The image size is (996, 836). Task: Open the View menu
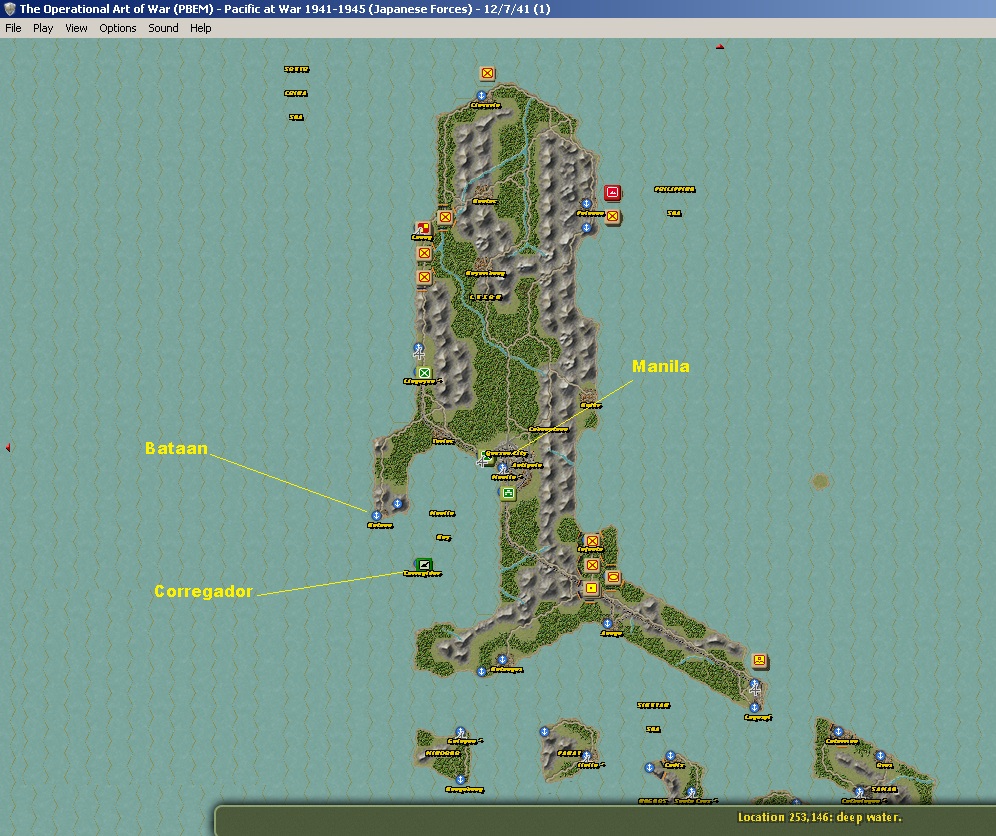76,28
